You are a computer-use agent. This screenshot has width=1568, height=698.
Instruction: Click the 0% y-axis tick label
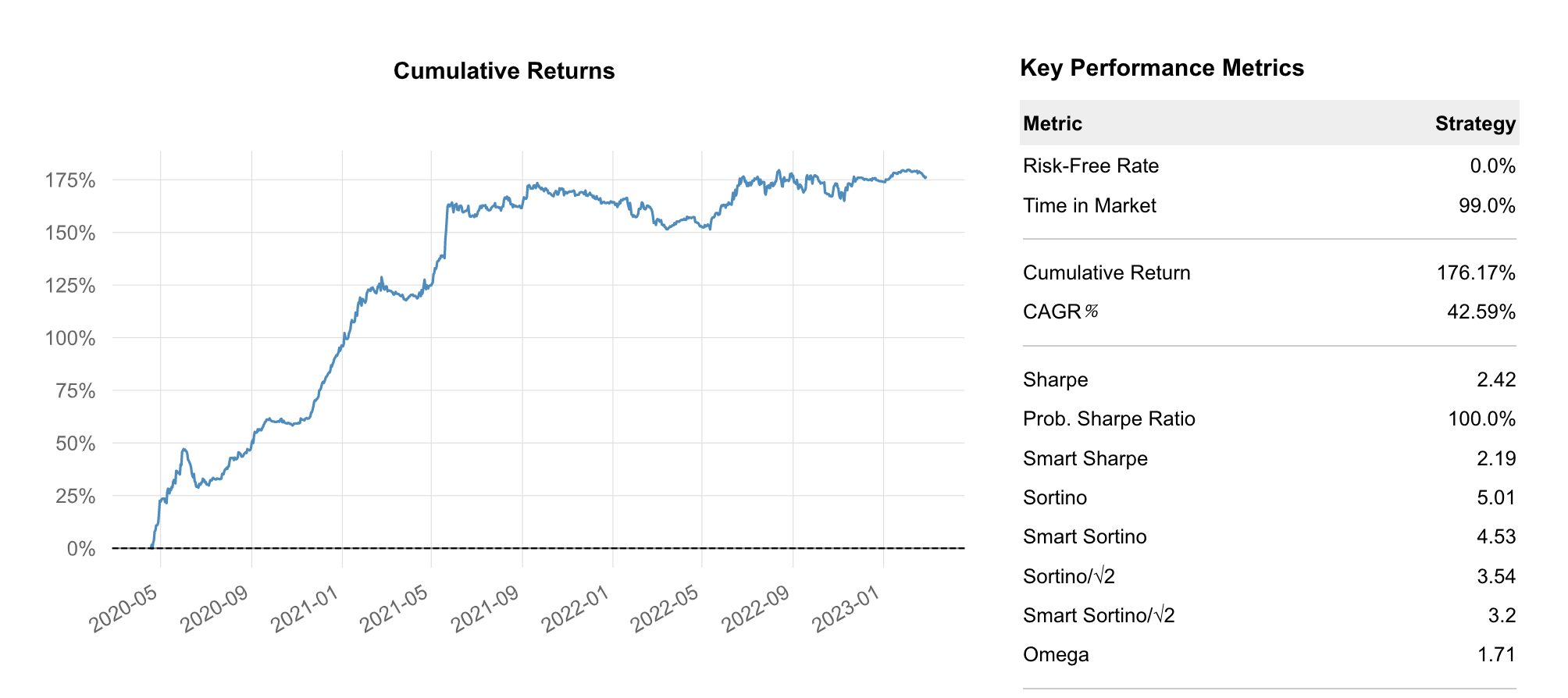[81, 549]
